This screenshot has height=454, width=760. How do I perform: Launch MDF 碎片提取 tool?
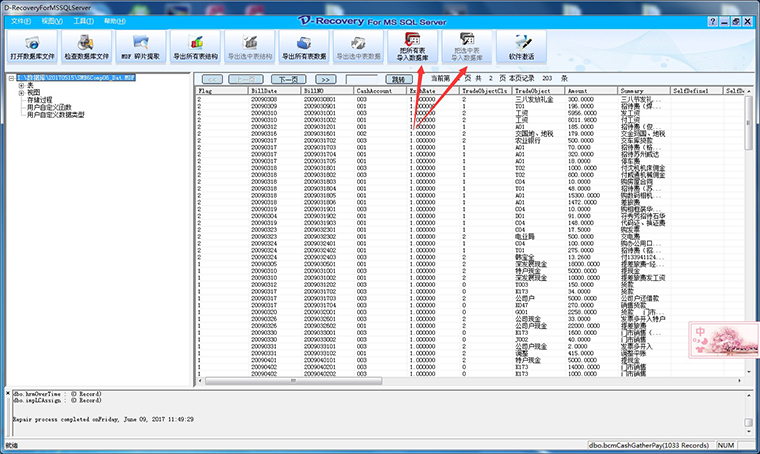click(141, 47)
